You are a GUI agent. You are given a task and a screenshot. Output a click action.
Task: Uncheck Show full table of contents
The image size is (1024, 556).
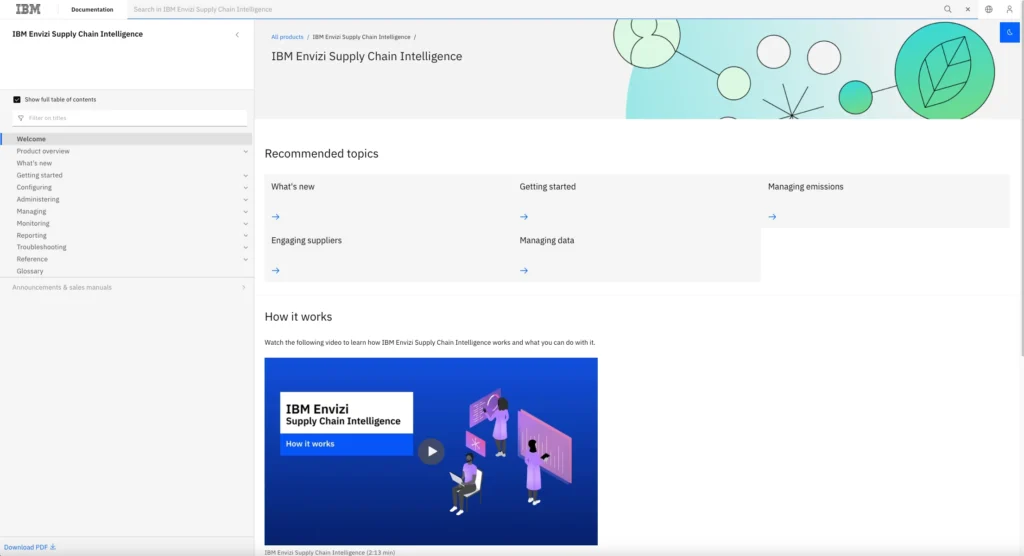tap(17, 100)
